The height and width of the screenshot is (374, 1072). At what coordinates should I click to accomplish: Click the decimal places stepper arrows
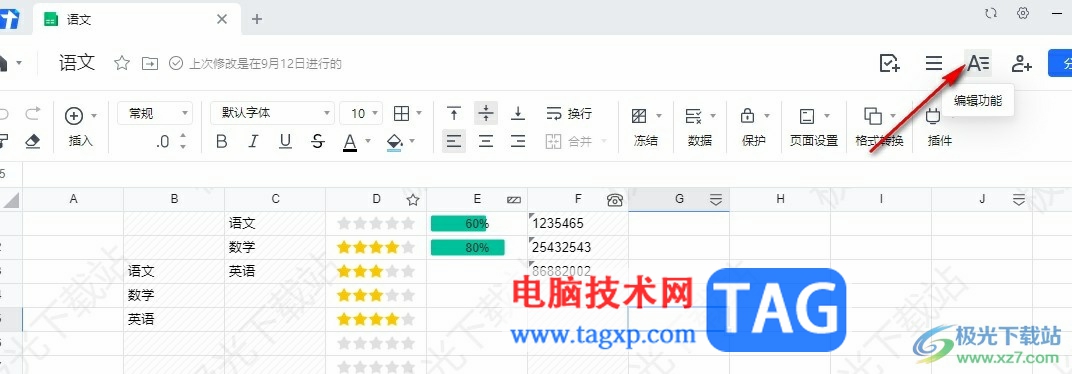click(x=183, y=142)
